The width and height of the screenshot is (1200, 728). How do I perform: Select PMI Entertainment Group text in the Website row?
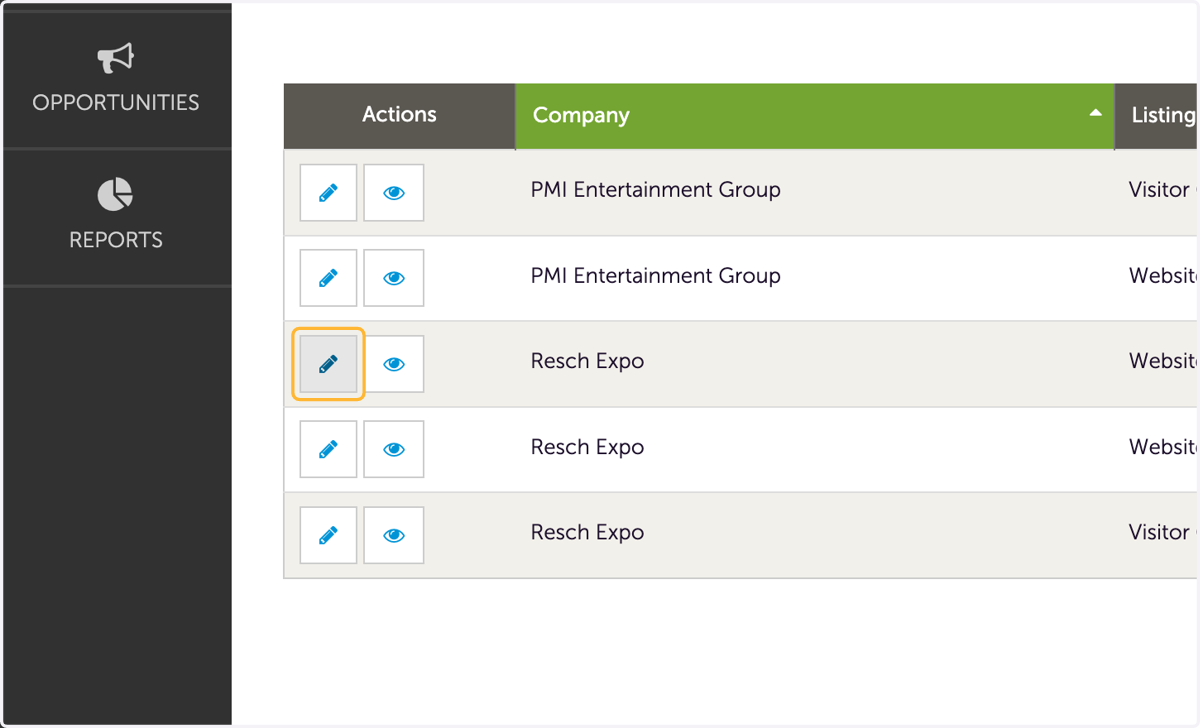pyautogui.click(x=655, y=276)
